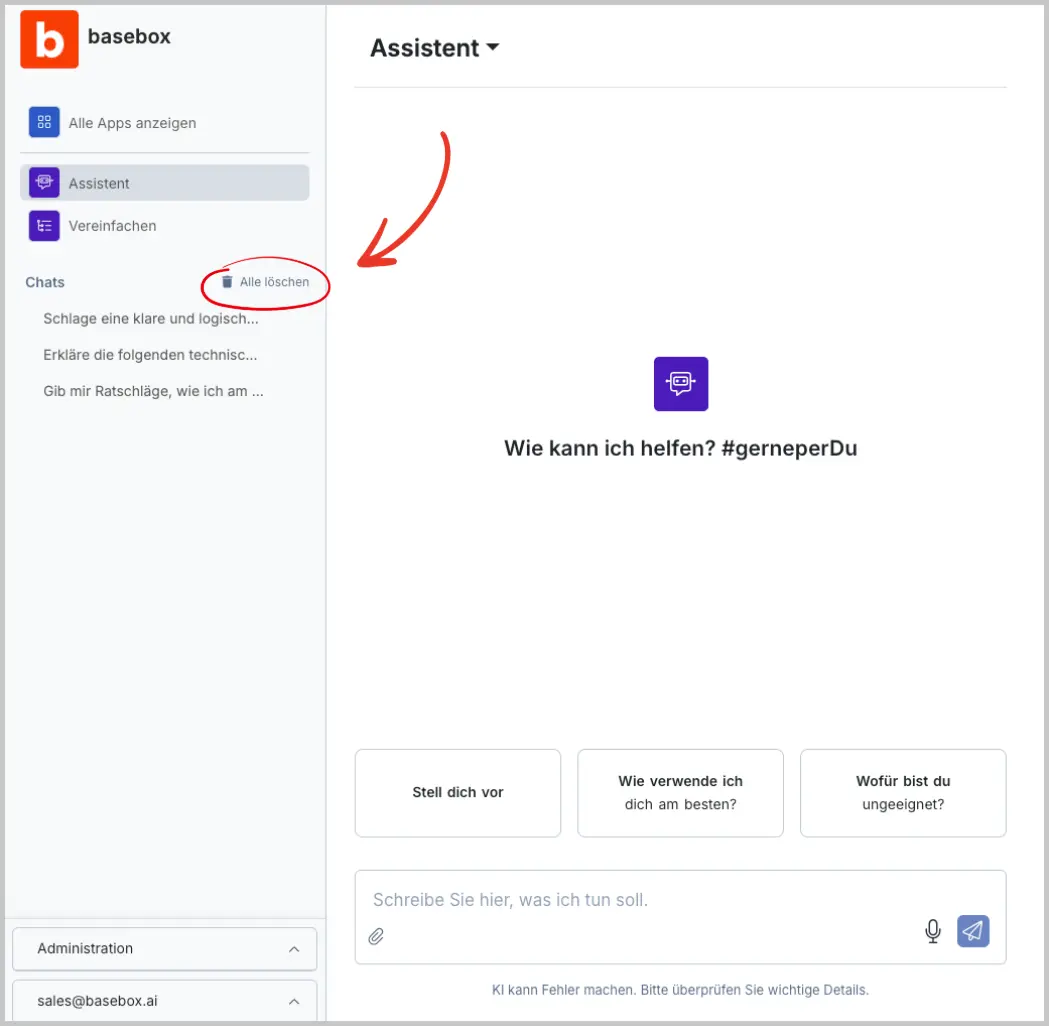Click the Alle Apps anzeigen grid icon

point(44,123)
